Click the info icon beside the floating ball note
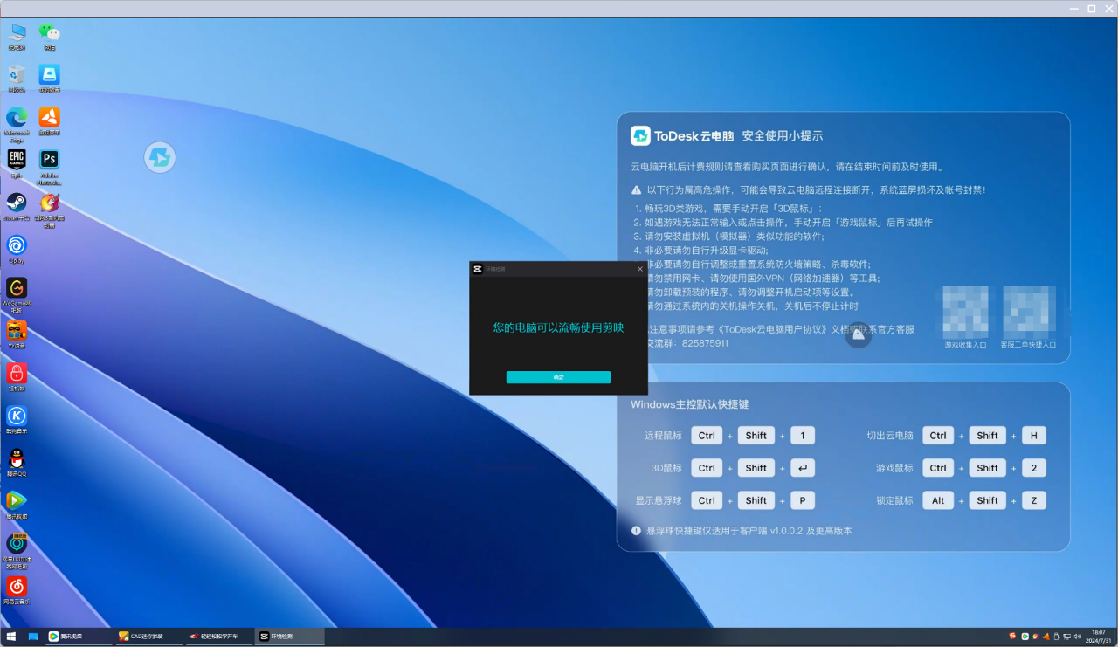1118x647 pixels. coord(635,531)
